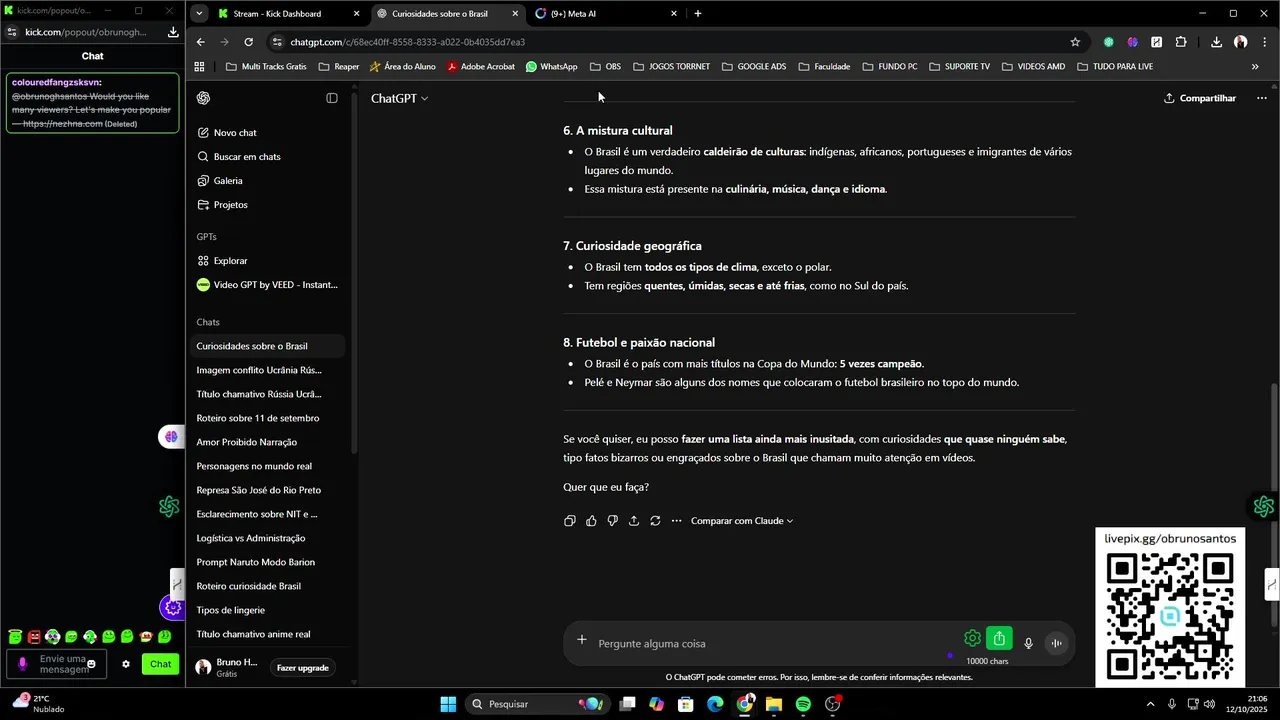
Task: Click the Chrome address bar URL
Action: pyautogui.click(x=408, y=42)
